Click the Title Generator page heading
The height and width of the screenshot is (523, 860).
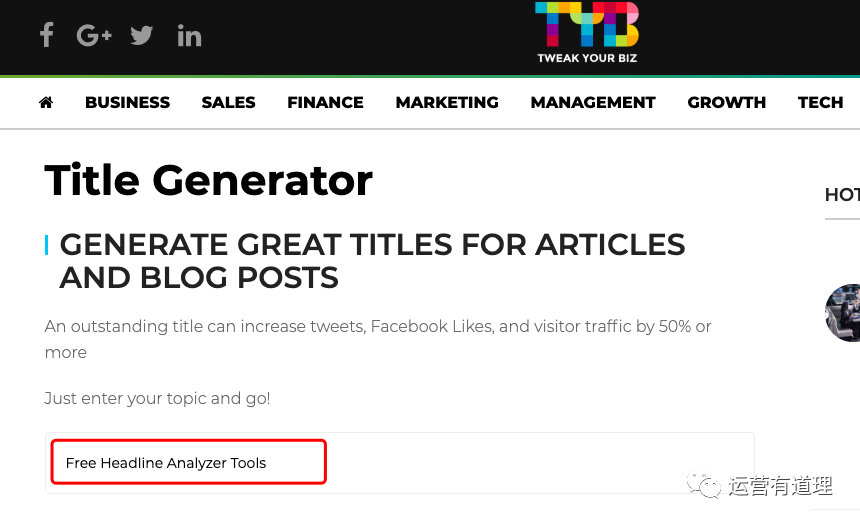tap(208, 180)
